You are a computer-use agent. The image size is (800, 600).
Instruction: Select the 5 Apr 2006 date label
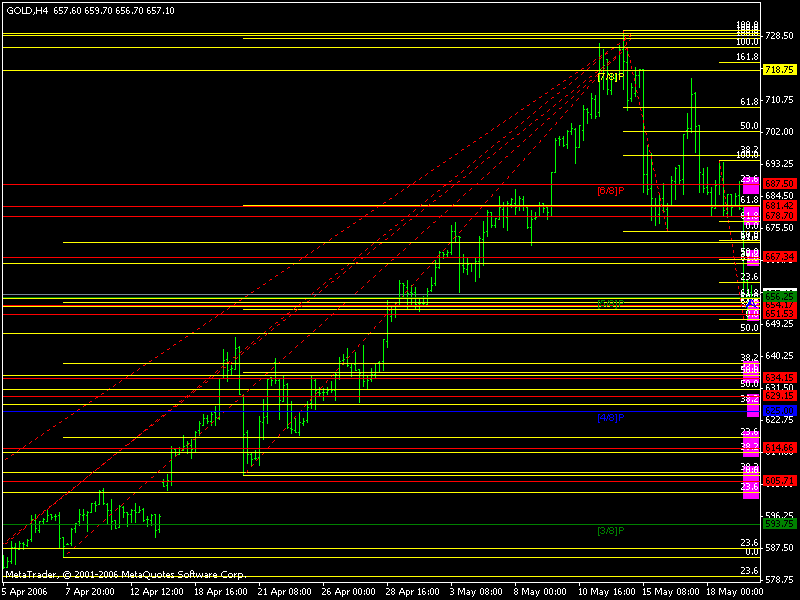(x=25, y=592)
